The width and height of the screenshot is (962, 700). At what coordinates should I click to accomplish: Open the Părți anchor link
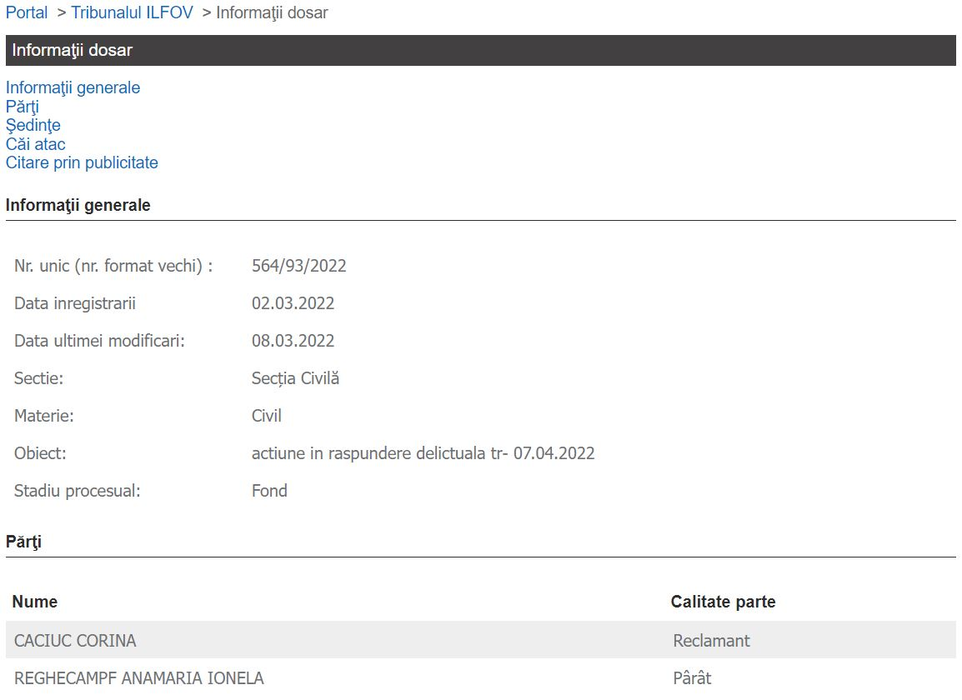click(x=22, y=107)
